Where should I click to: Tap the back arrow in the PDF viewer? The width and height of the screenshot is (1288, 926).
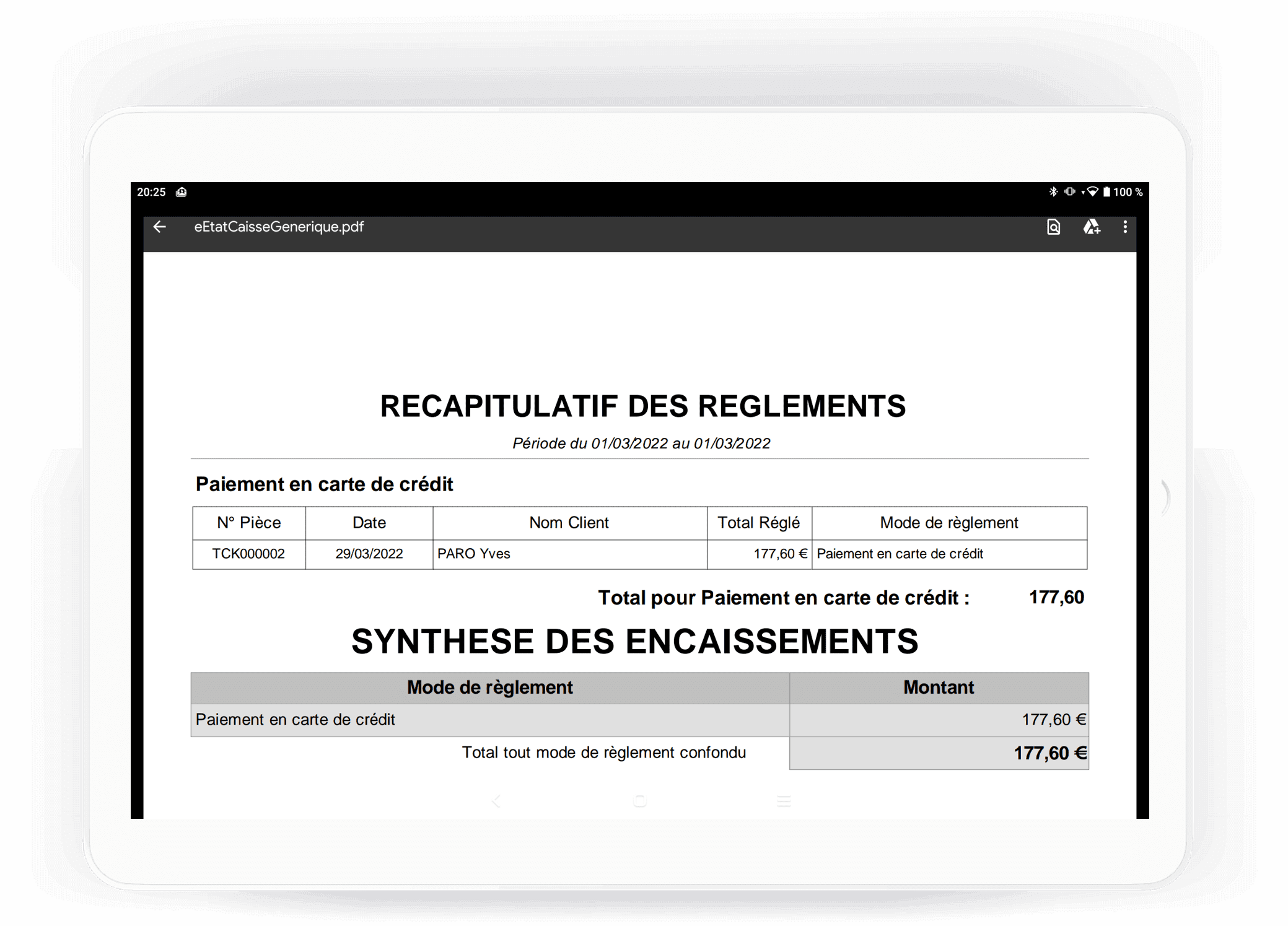pyautogui.click(x=160, y=227)
